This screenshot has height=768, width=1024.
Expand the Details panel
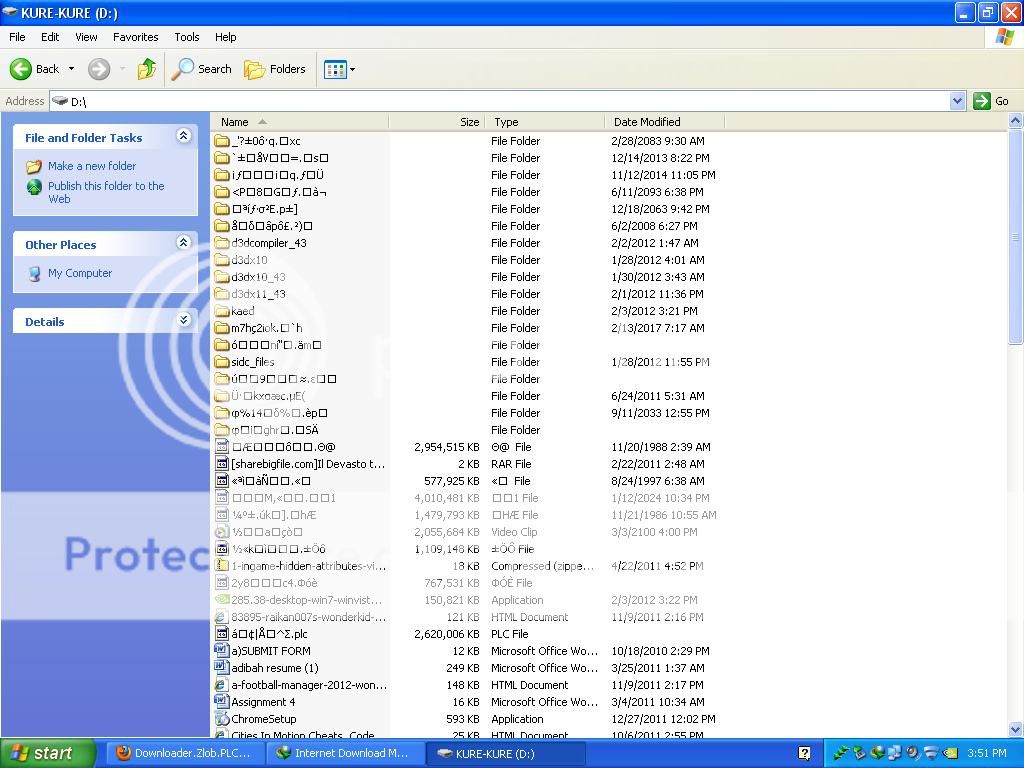click(x=183, y=321)
